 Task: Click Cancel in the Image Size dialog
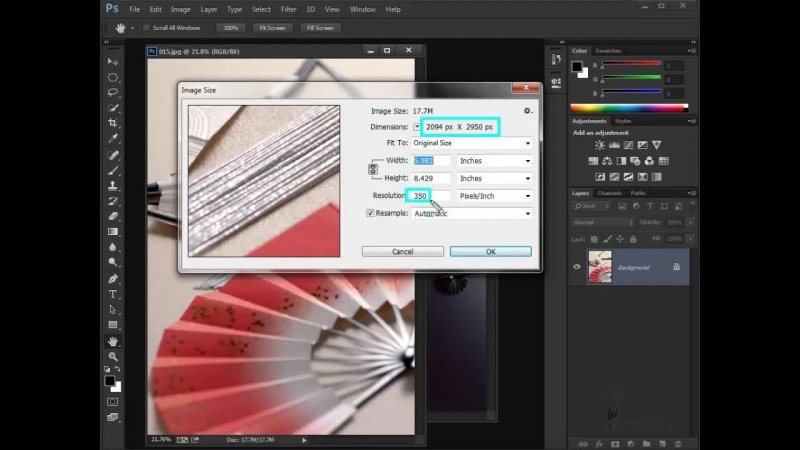pyautogui.click(x=402, y=252)
